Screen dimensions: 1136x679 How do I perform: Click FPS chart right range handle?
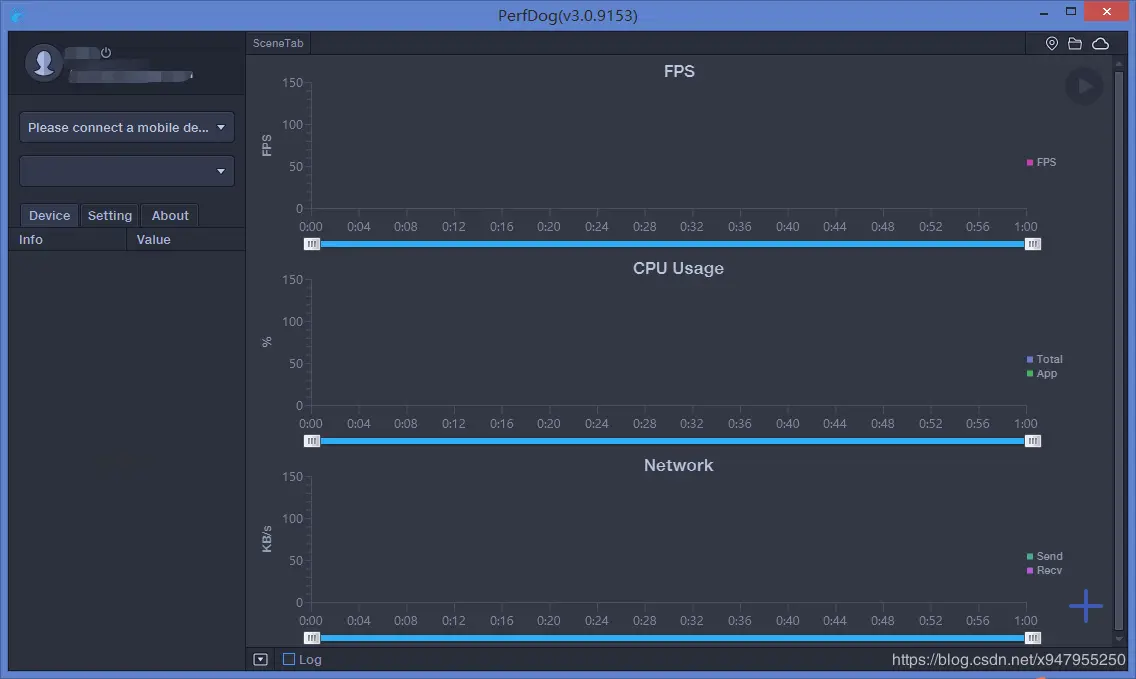coord(1033,244)
